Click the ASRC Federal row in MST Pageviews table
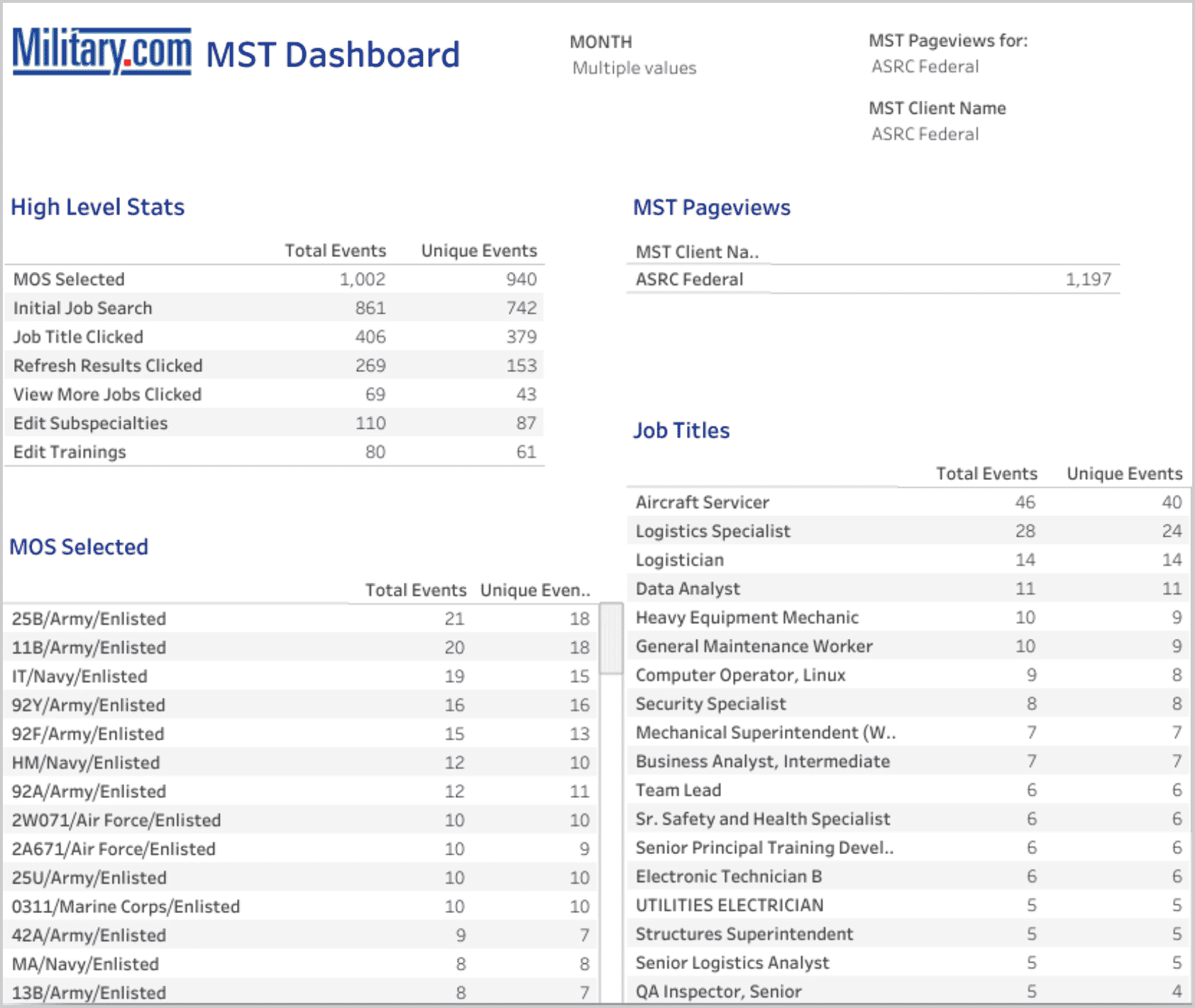Image resolution: width=1195 pixels, height=1008 pixels. point(873,279)
